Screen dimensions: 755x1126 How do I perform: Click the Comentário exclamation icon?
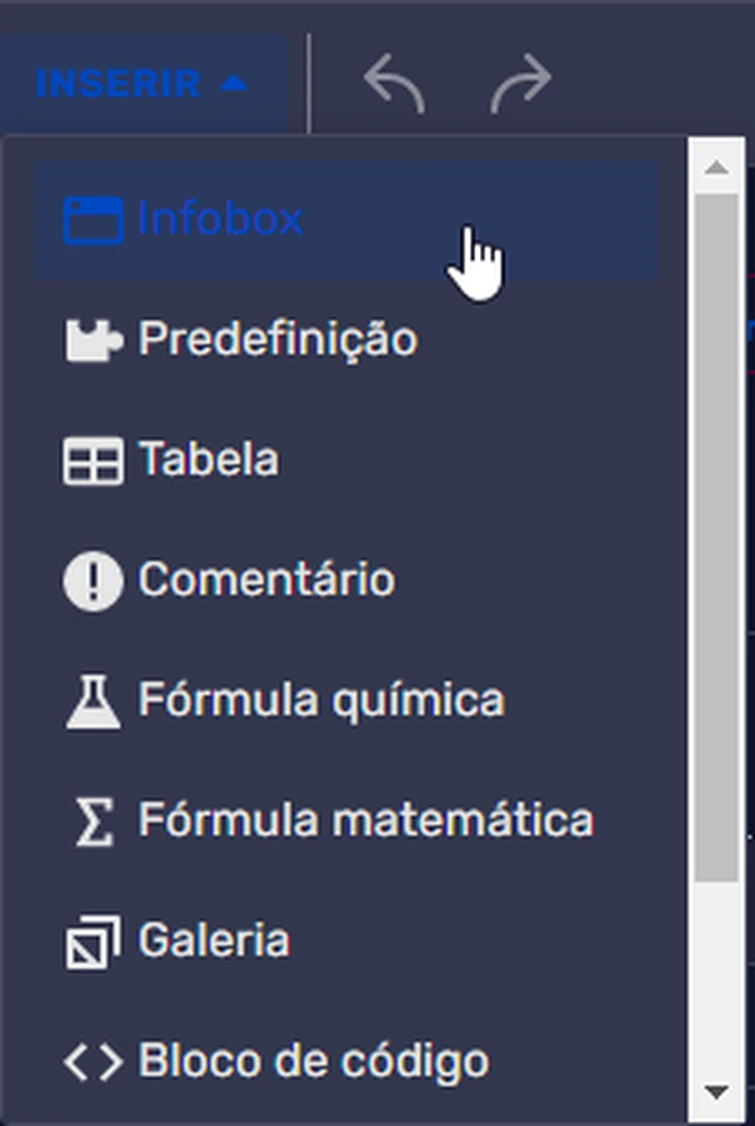[93, 581]
